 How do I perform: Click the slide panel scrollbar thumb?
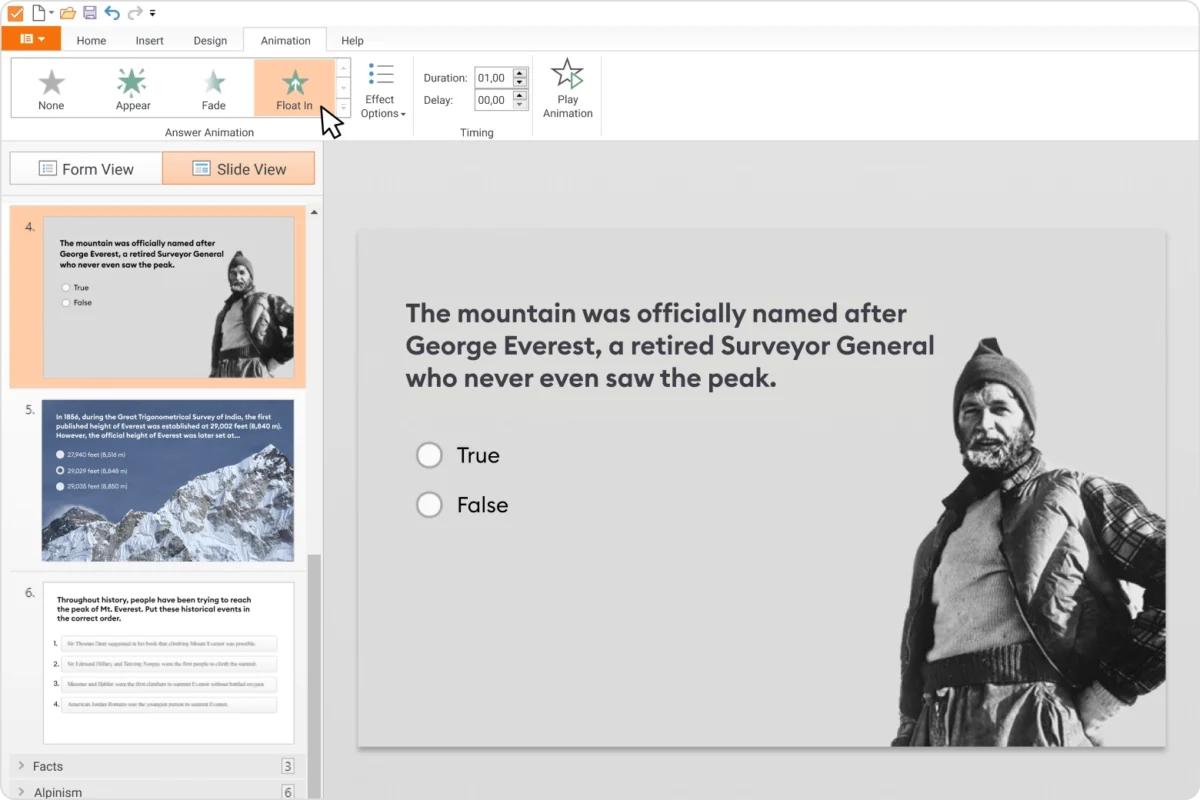pos(314,675)
